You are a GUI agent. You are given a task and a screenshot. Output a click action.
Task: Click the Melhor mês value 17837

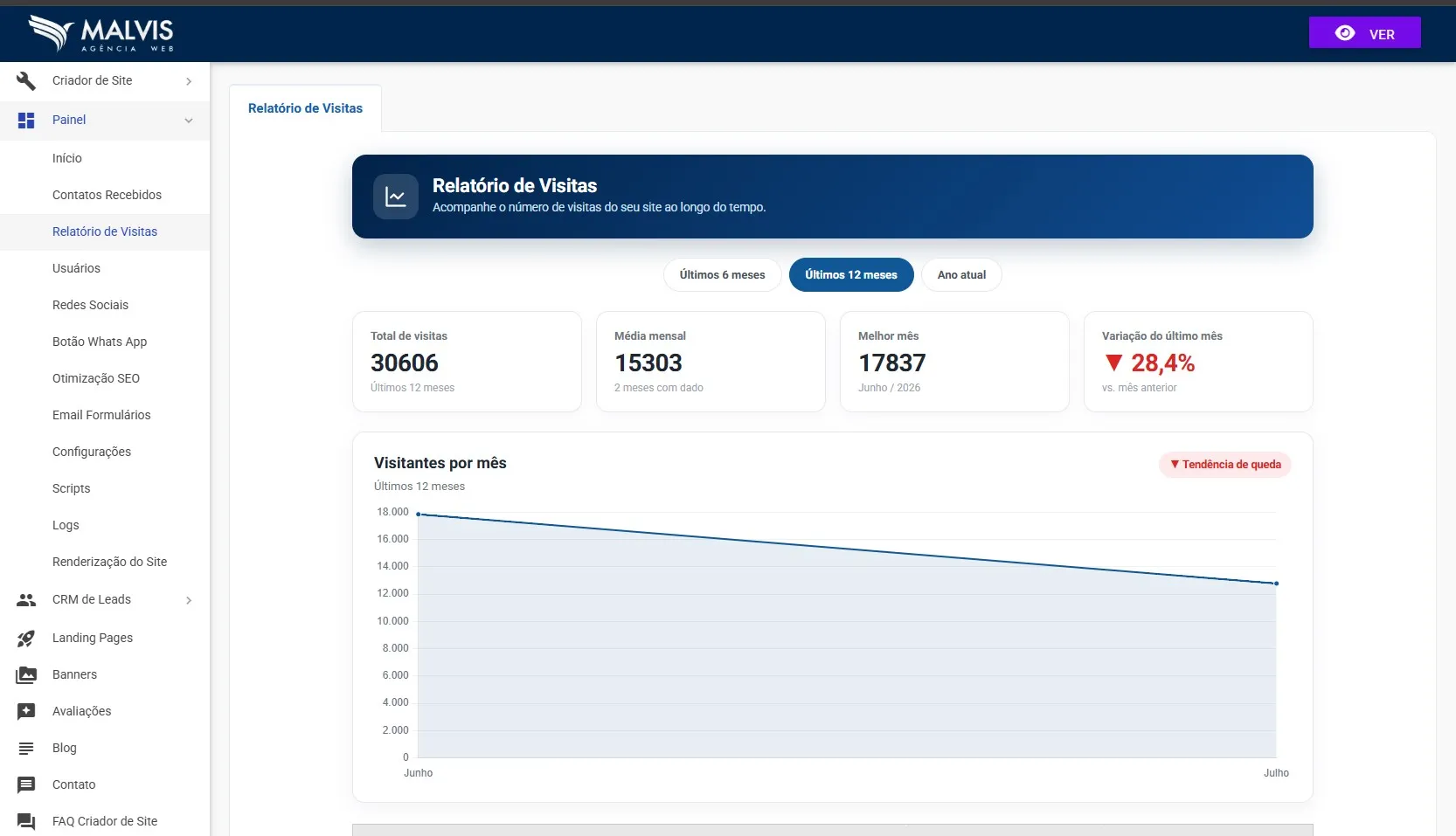coord(892,363)
